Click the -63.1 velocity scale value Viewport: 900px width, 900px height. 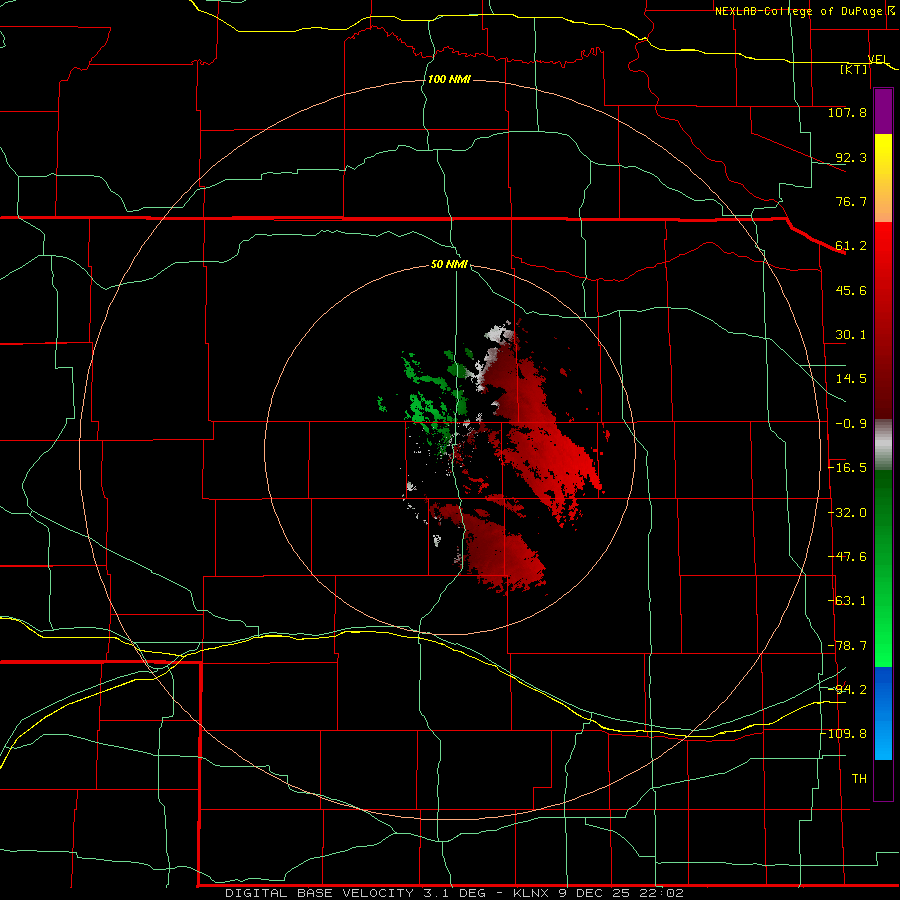pyautogui.click(x=847, y=601)
